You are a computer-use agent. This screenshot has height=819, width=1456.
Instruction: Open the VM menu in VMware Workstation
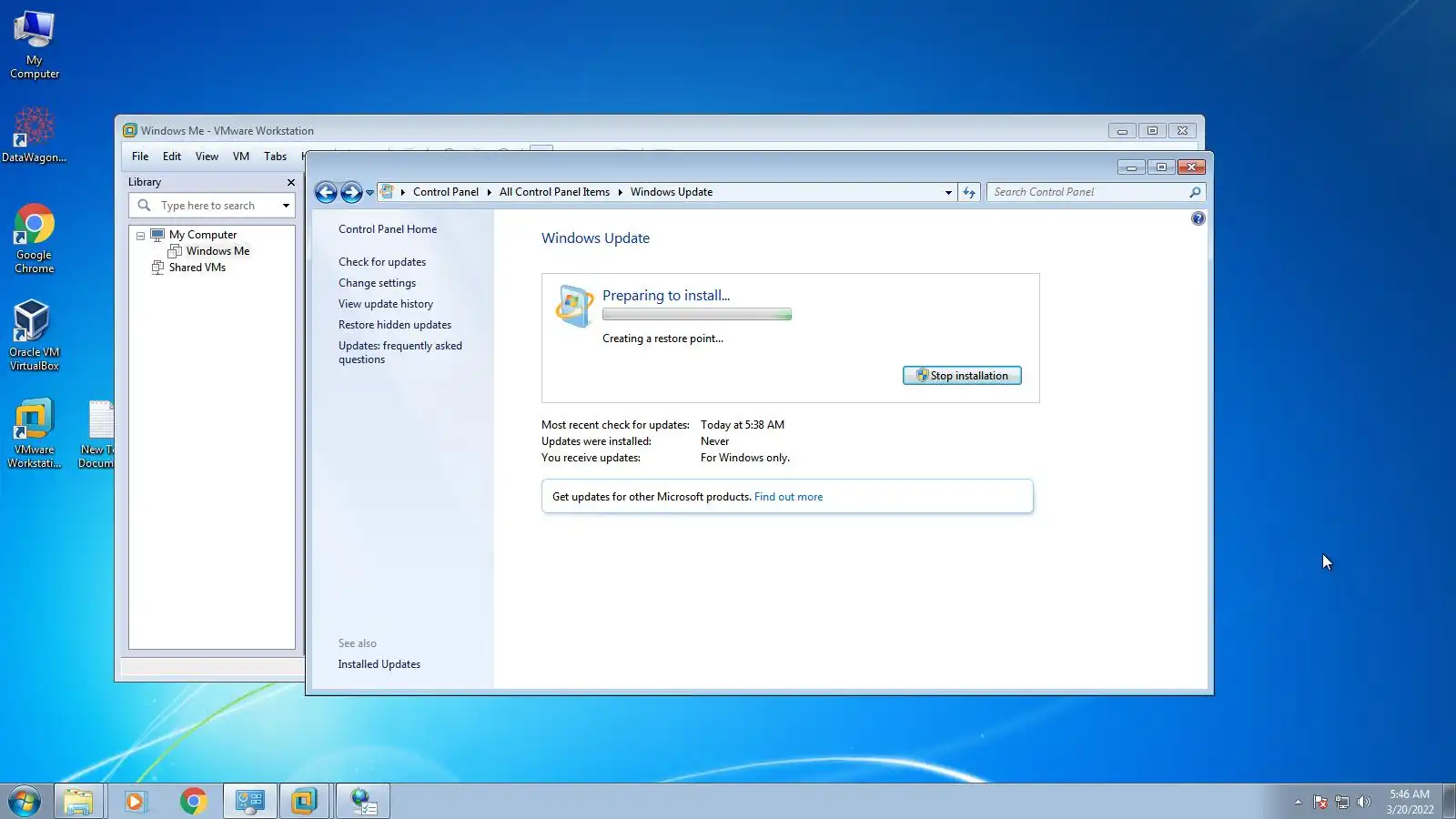(241, 157)
